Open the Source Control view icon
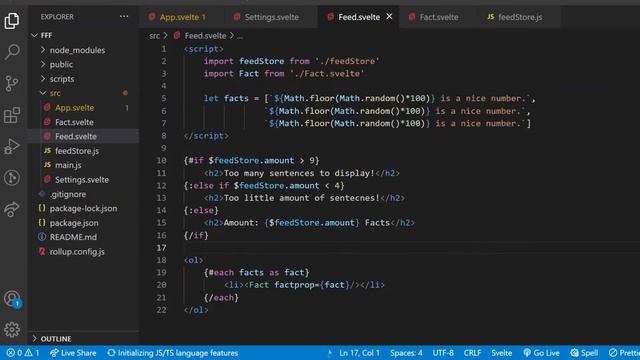 pyautogui.click(x=11, y=83)
